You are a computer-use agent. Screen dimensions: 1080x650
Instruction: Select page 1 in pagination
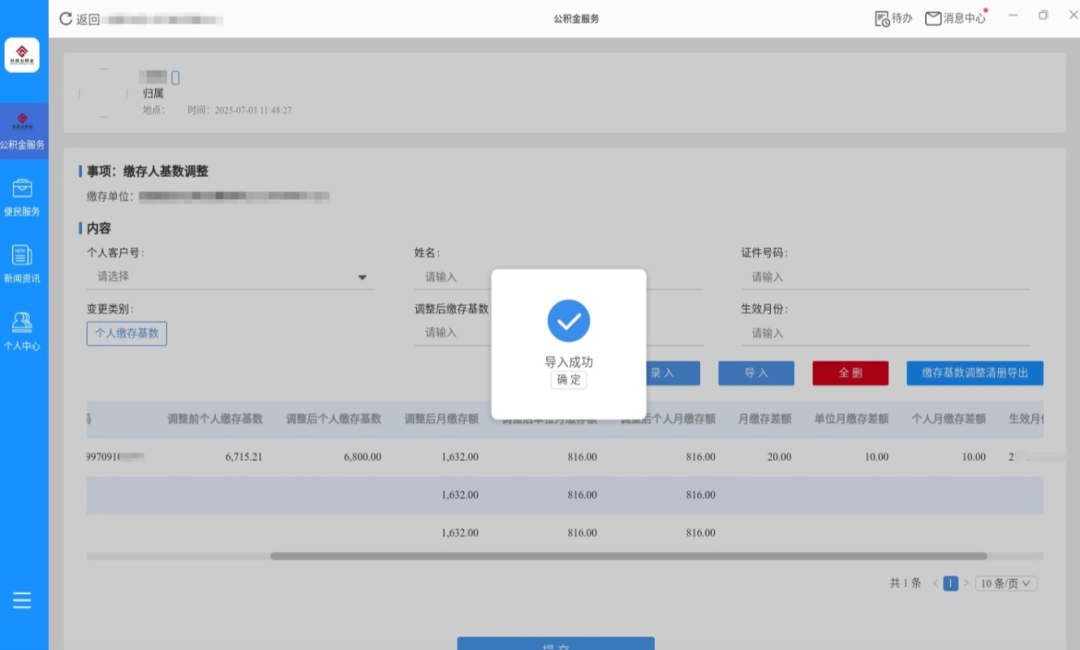tap(951, 583)
